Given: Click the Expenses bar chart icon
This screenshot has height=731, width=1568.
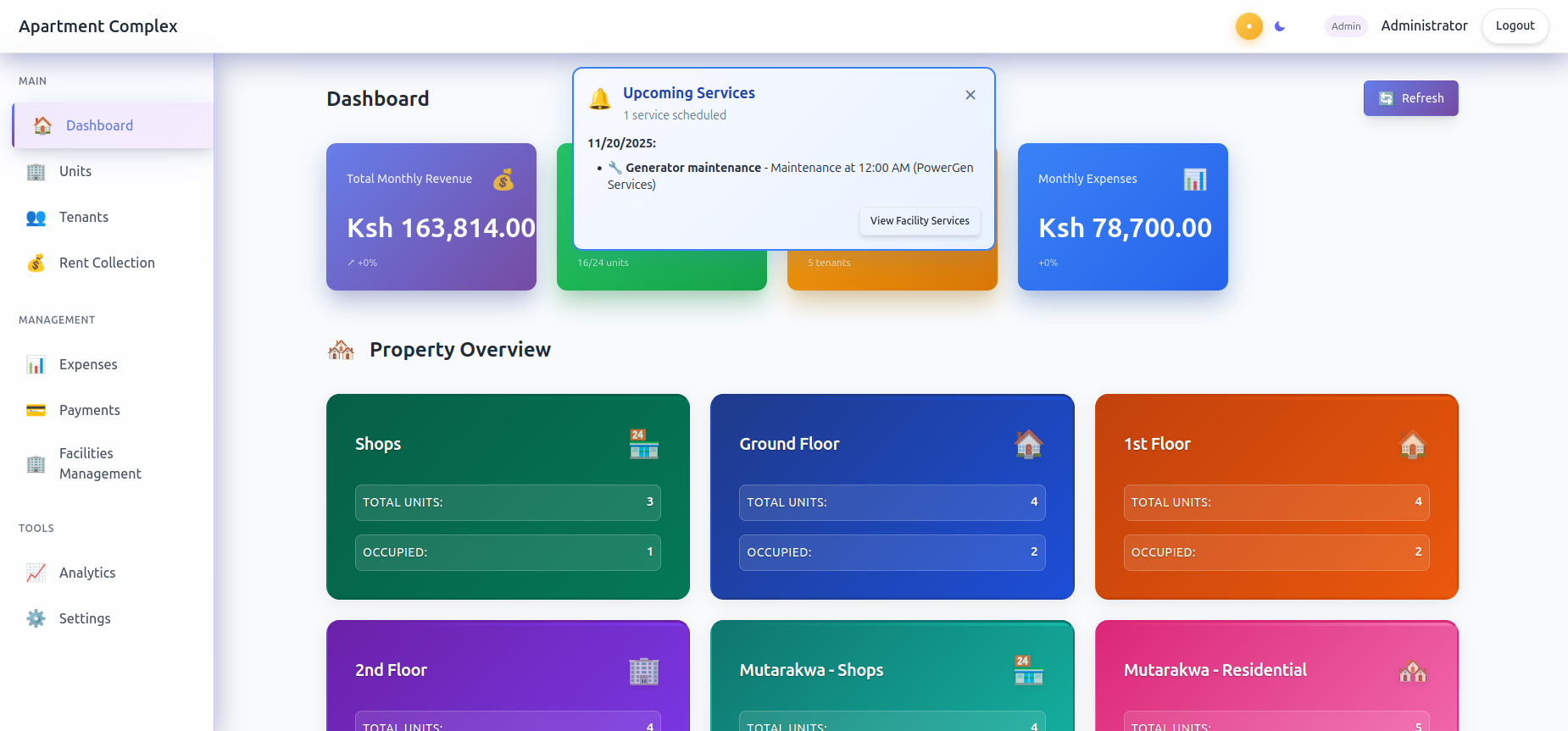Looking at the screenshot, I should tap(36, 364).
